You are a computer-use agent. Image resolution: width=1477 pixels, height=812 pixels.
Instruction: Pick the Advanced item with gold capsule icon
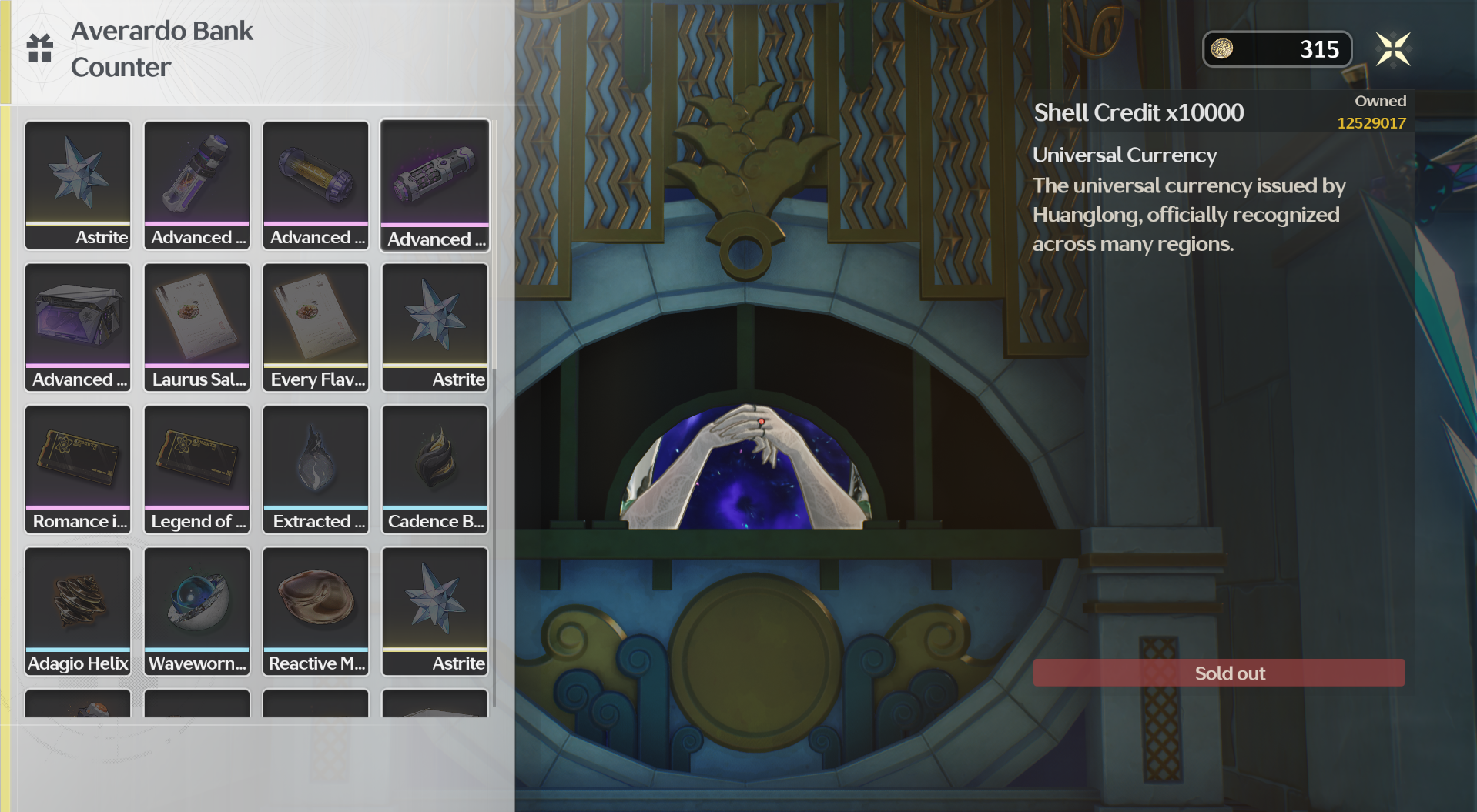tap(316, 185)
